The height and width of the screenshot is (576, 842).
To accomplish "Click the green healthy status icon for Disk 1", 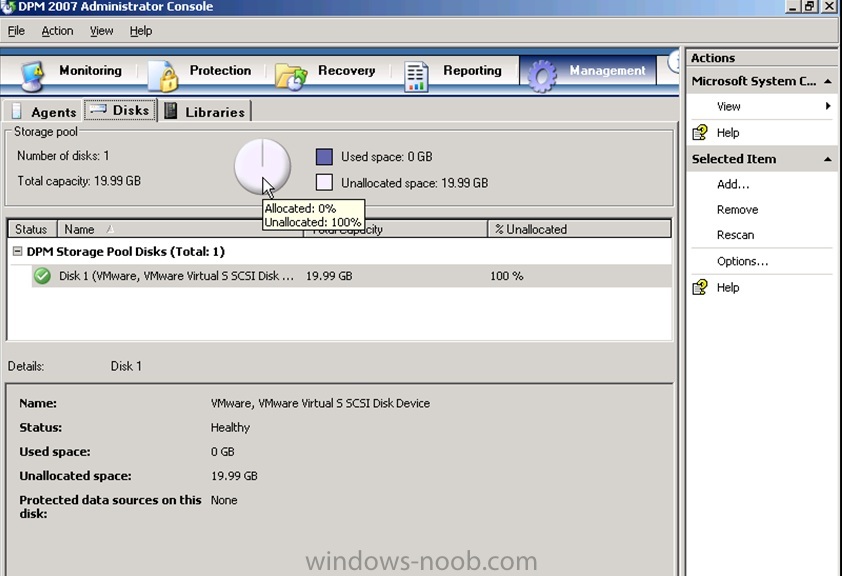I will [42, 276].
